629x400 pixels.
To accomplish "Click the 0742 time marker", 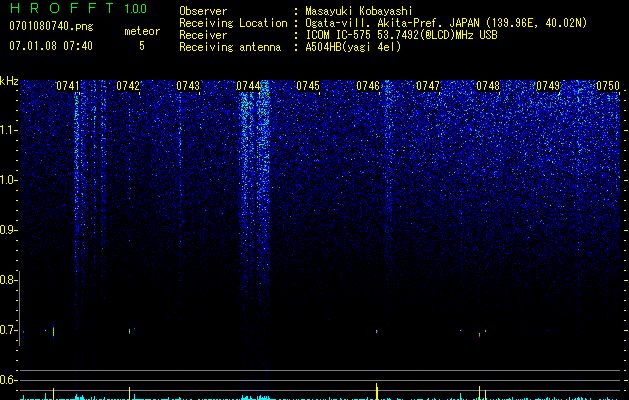I will 128,86.
